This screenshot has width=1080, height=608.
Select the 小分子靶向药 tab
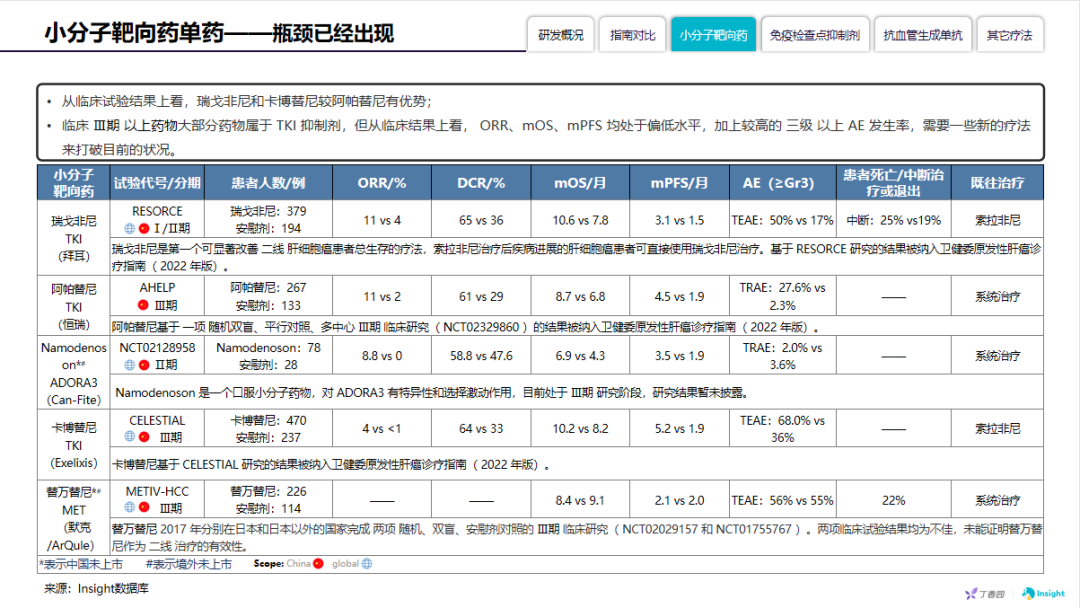[713, 34]
